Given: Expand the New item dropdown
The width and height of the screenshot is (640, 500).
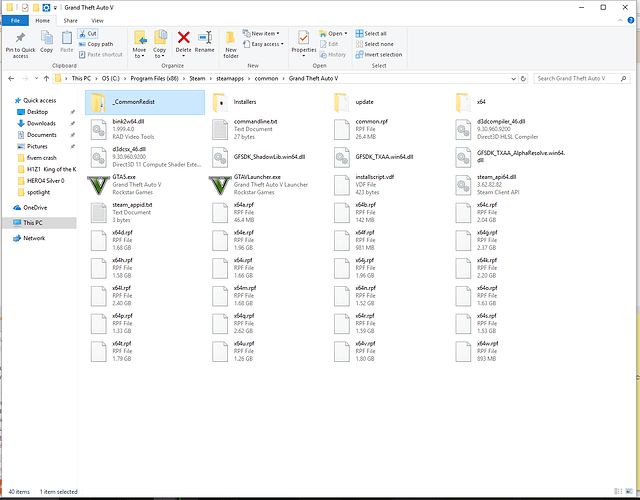Looking at the screenshot, I should [x=261, y=33].
